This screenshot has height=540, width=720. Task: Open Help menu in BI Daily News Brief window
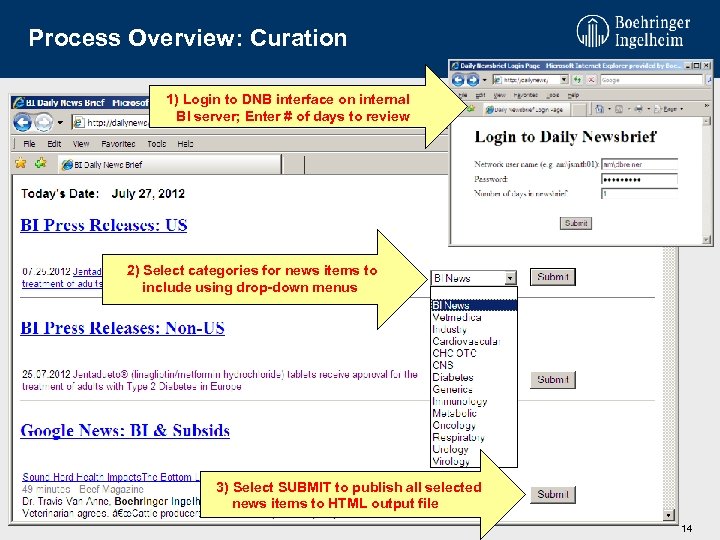[186, 144]
